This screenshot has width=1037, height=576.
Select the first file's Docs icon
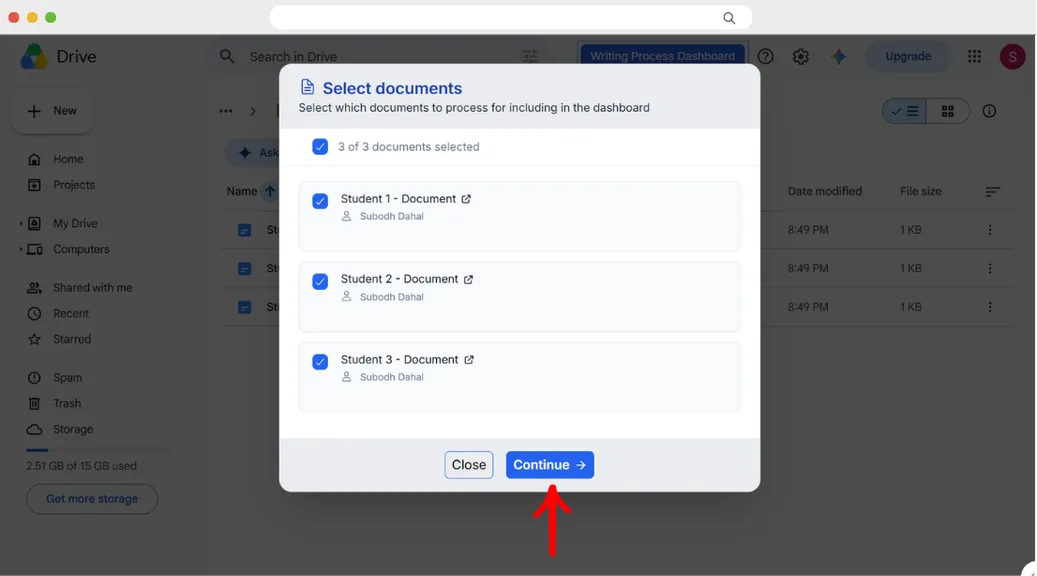245,230
